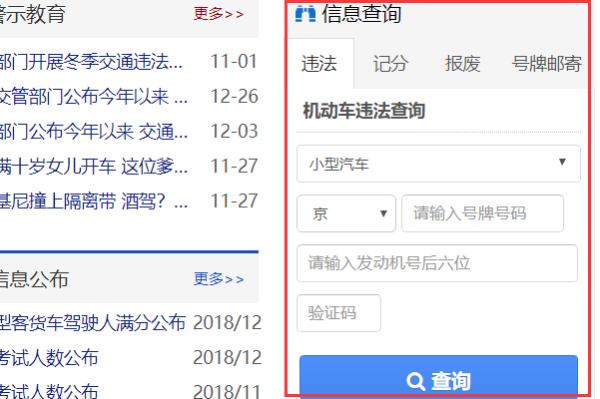Image resolution: width=600 pixels, height=399 pixels.
Task: Switch to the 记分 tab
Action: (391, 64)
